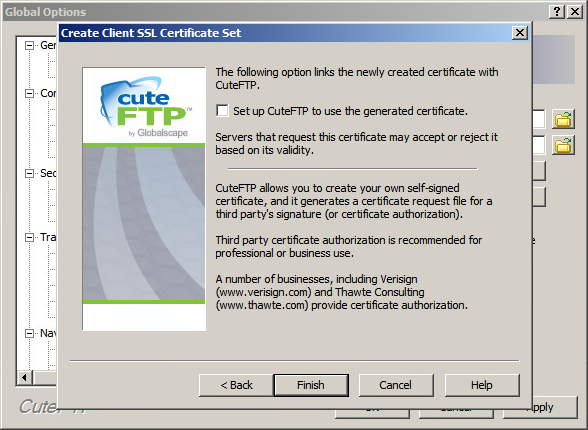Click the Finish button
This screenshot has height=430, width=588.
311,385
